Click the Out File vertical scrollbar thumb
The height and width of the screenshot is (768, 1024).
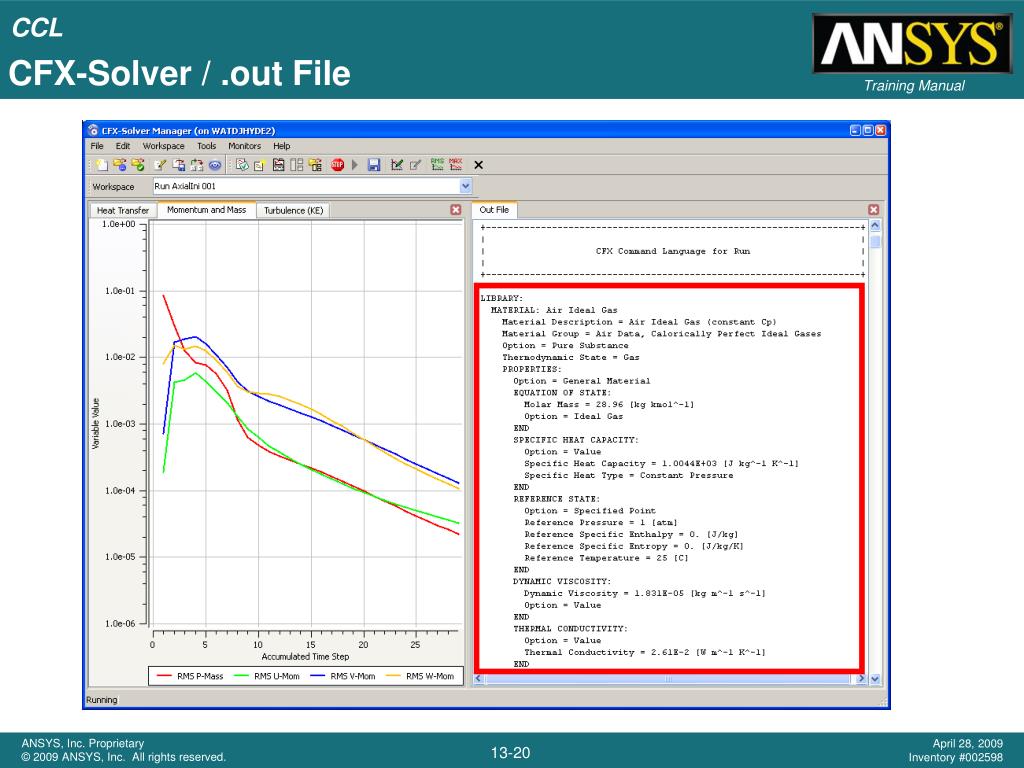(875, 241)
